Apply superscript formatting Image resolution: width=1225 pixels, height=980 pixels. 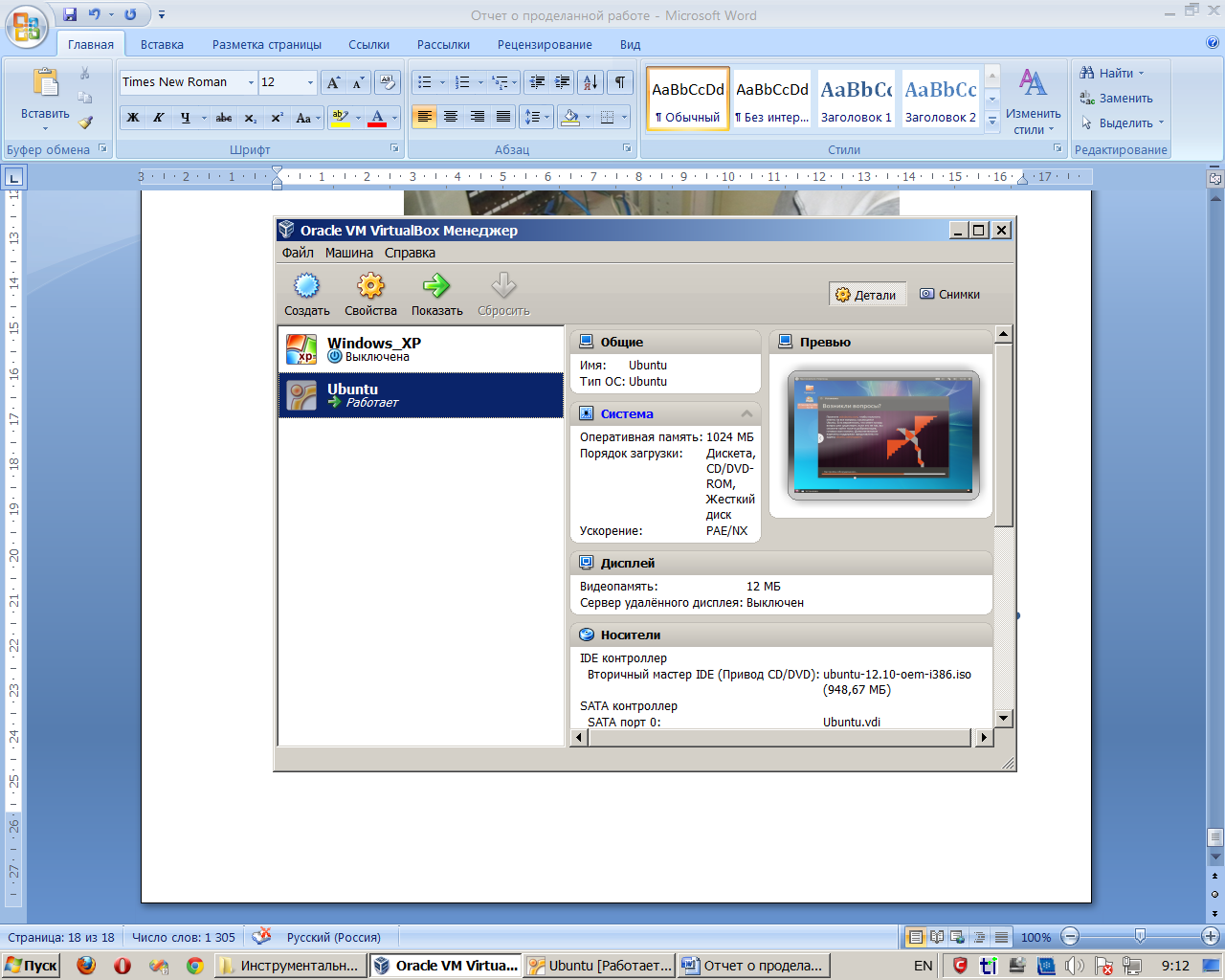277,118
